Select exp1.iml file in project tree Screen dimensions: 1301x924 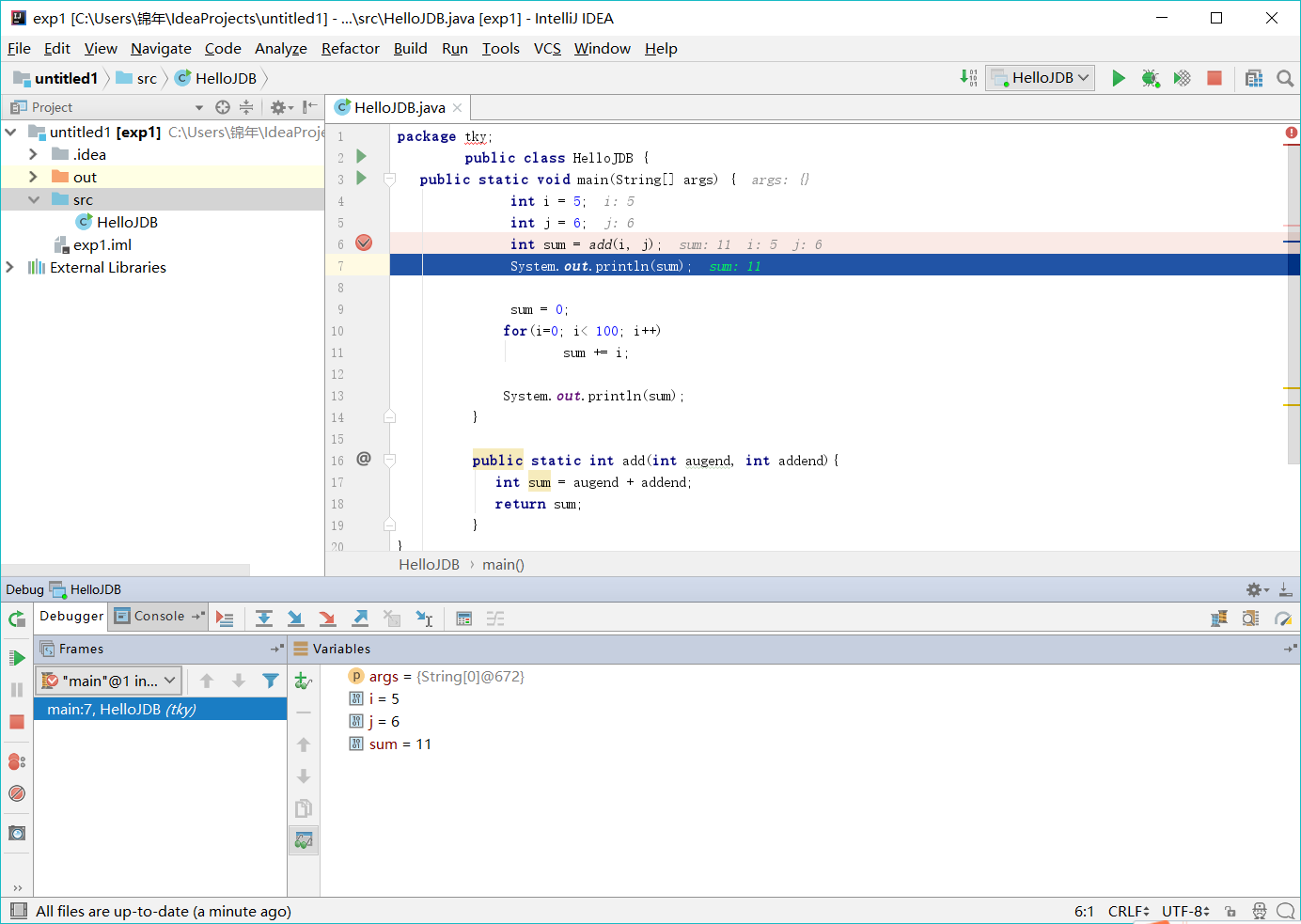point(102,245)
